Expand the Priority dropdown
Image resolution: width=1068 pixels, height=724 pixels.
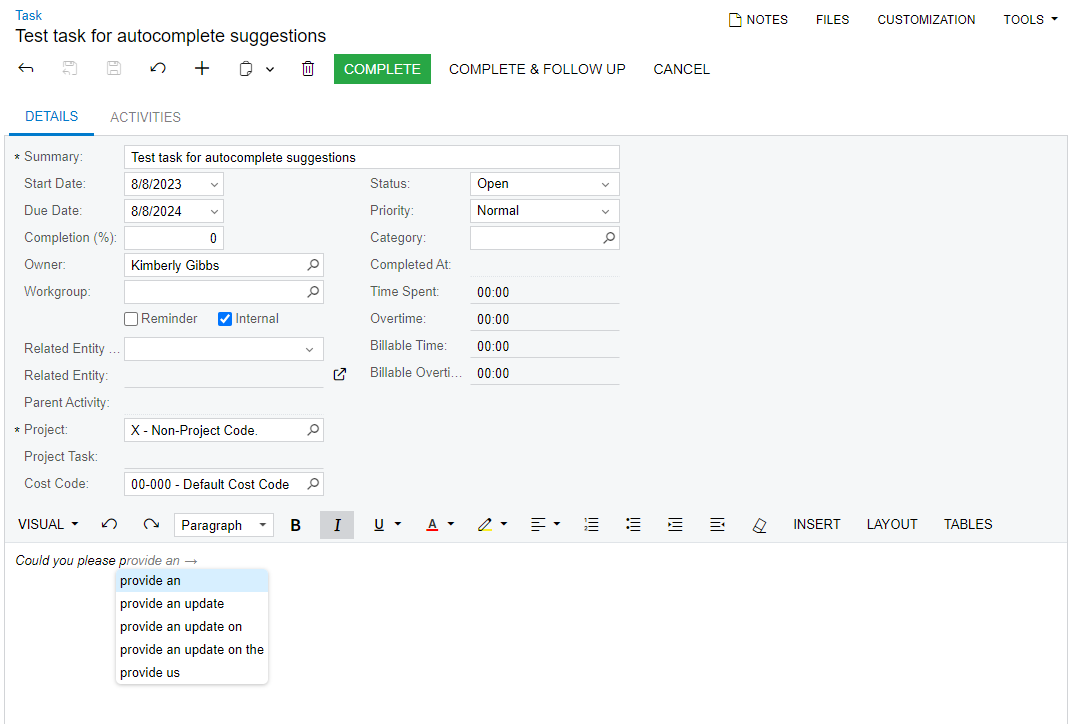click(x=544, y=211)
